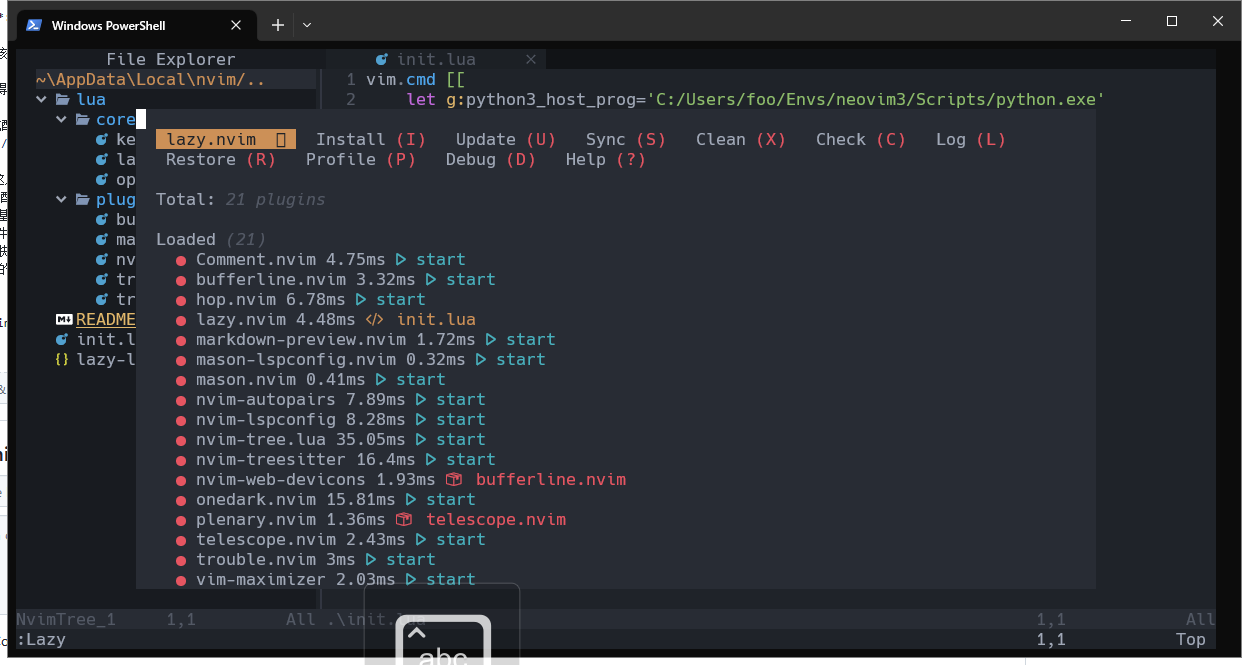Click the JSON braces icon for lazy-lock
The image size is (1249, 665).
click(x=62, y=359)
